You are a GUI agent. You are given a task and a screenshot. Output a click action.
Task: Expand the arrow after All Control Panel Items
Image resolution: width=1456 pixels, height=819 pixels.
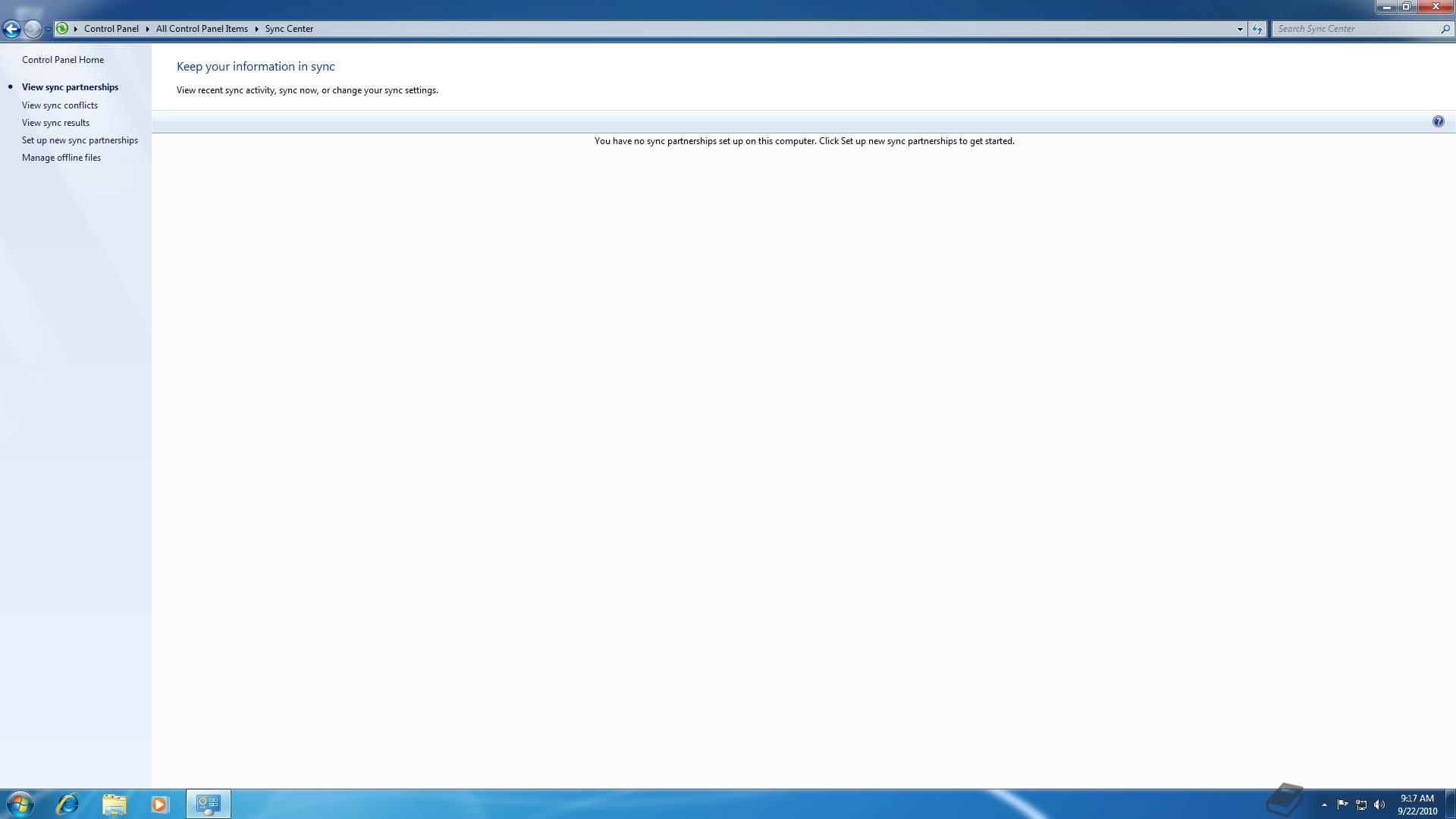[x=256, y=29]
